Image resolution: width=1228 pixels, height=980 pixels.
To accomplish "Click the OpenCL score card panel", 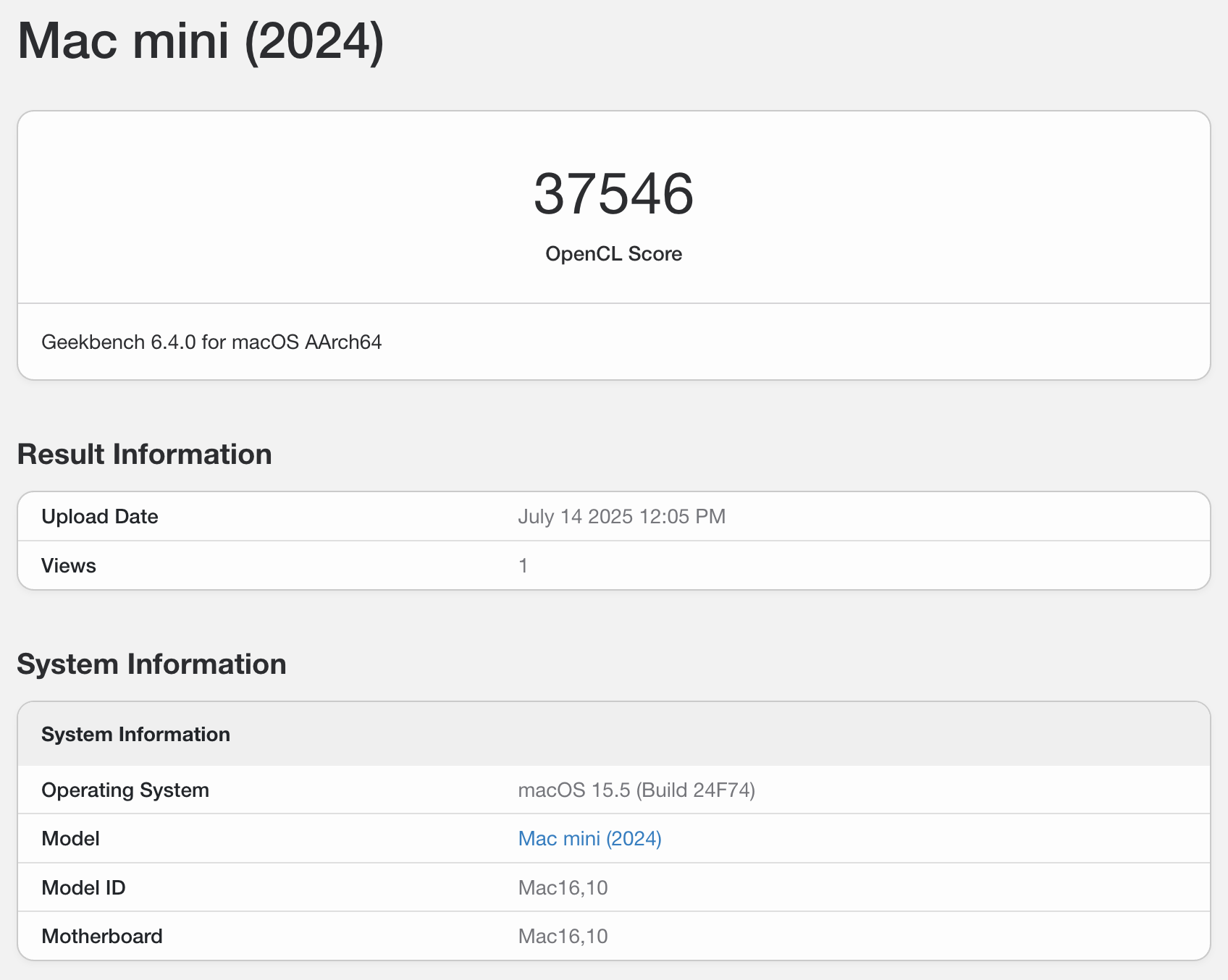I will click(x=614, y=245).
